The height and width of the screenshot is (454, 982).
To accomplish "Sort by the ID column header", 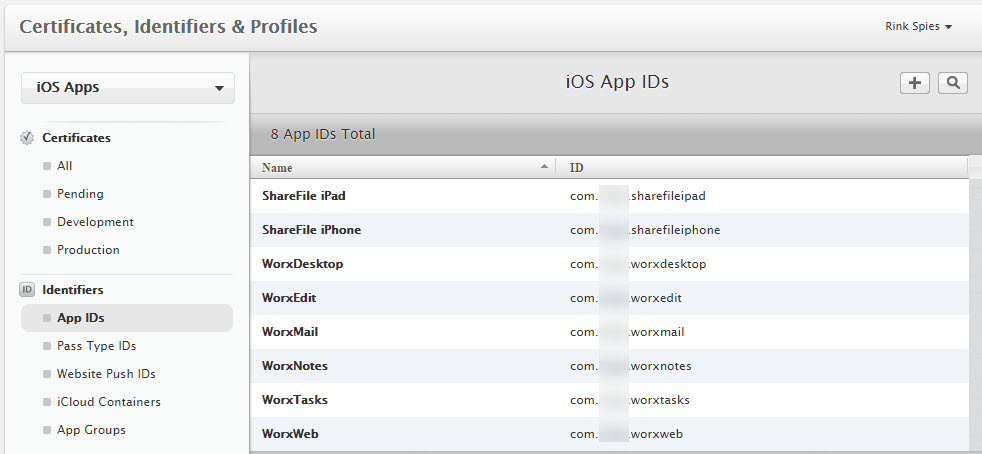I will [x=762, y=167].
